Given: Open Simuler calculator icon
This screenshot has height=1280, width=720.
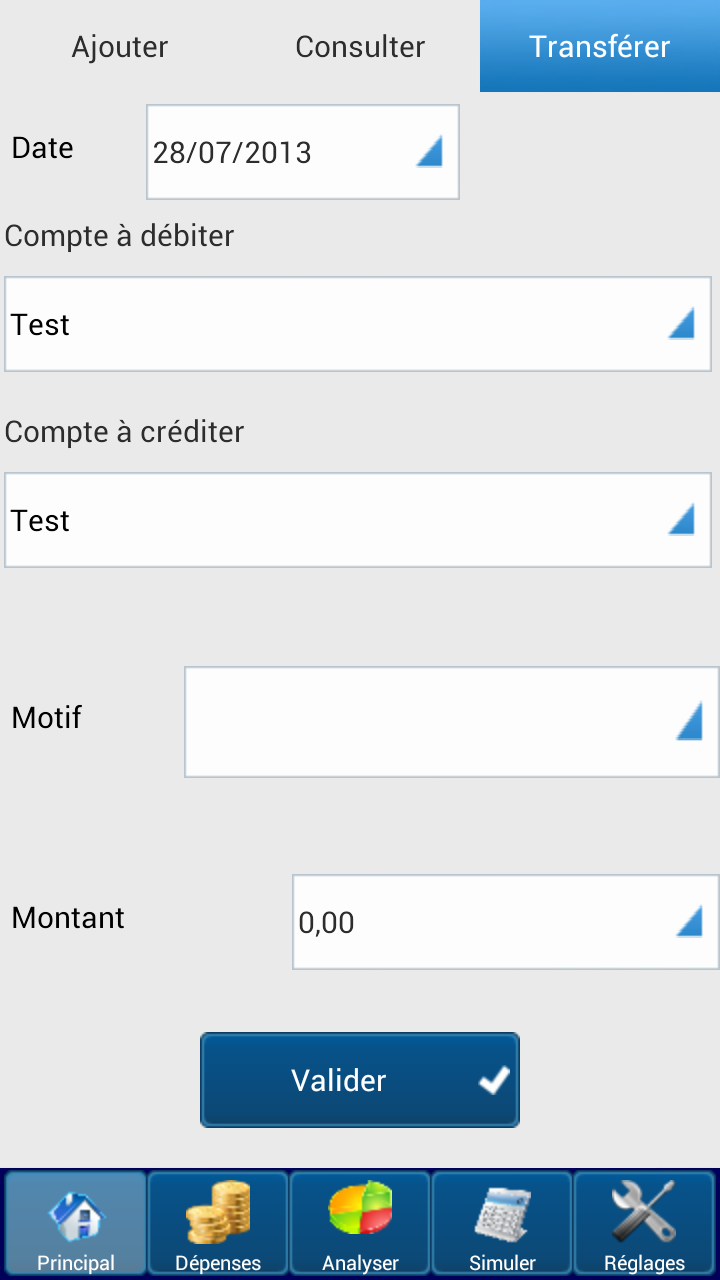Looking at the screenshot, I should click(x=502, y=1212).
